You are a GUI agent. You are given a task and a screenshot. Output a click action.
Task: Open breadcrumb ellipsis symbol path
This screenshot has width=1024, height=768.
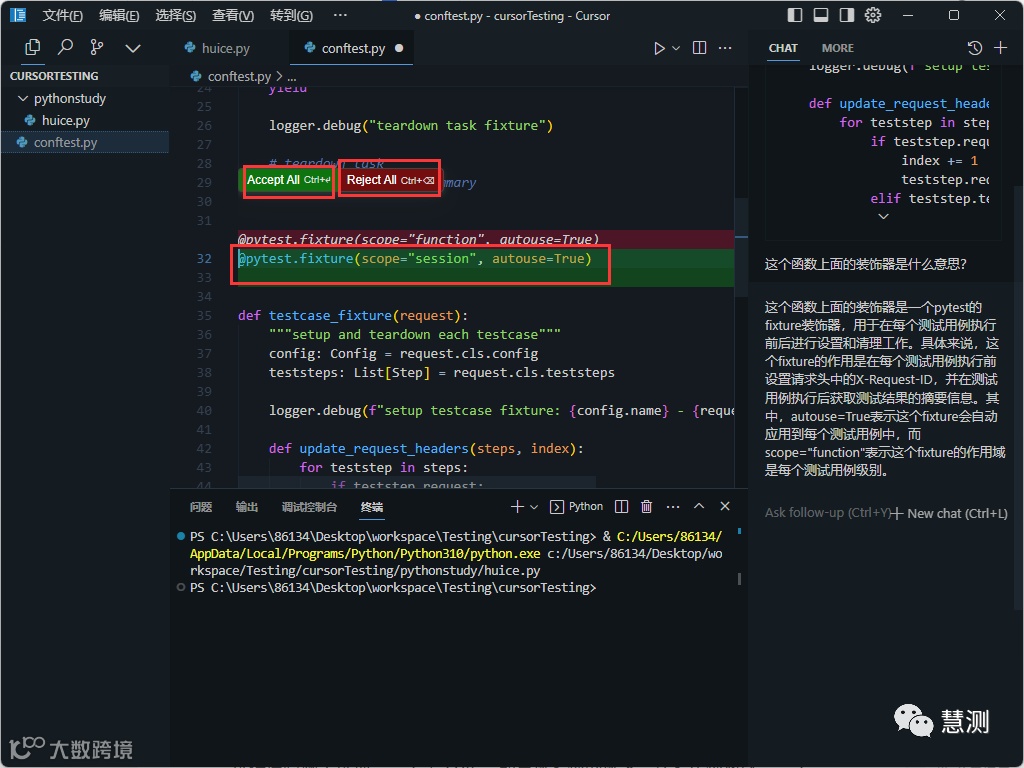point(291,77)
